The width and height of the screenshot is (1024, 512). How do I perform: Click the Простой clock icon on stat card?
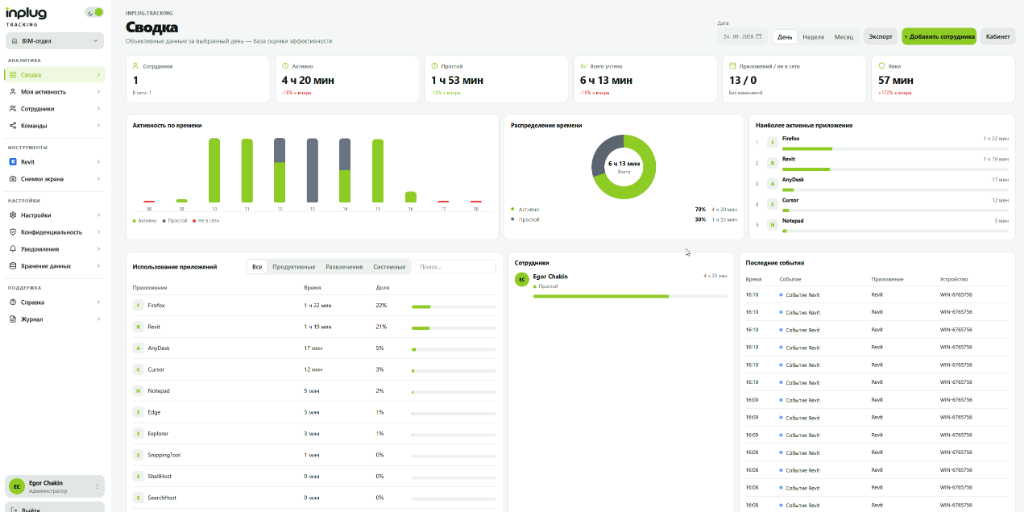tap(434, 66)
